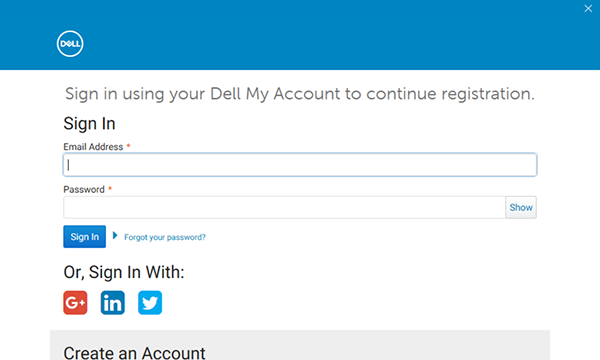The height and width of the screenshot is (360, 600).
Task: Click the gray Create an Account panel
Action: click(x=300, y=345)
